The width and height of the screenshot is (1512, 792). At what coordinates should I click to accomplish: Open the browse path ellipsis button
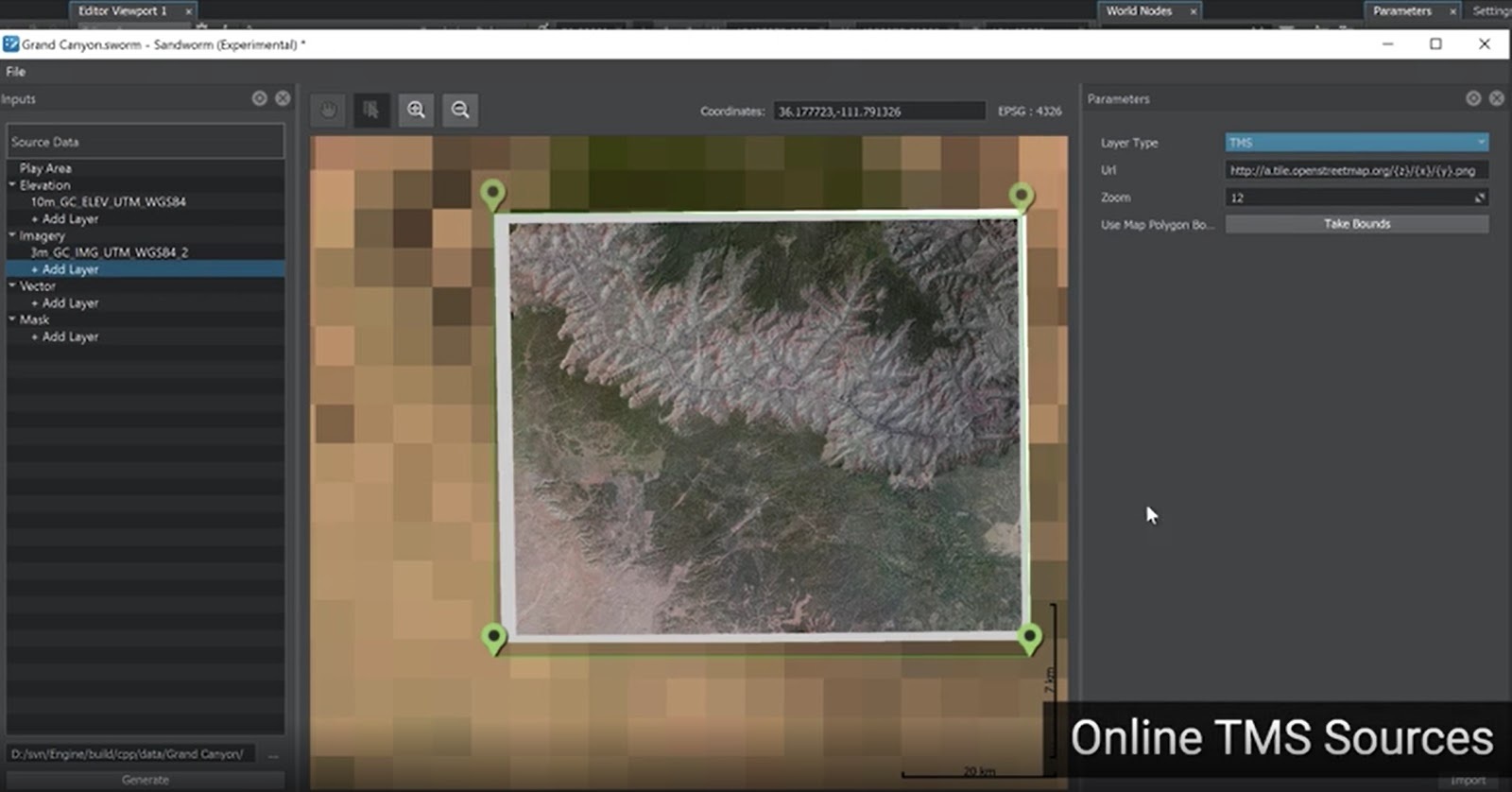pyautogui.click(x=273, y=754)
